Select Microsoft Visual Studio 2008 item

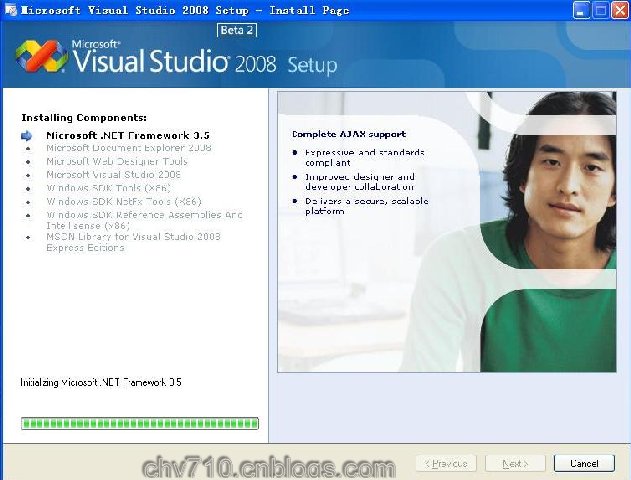(x=113, y=175)
